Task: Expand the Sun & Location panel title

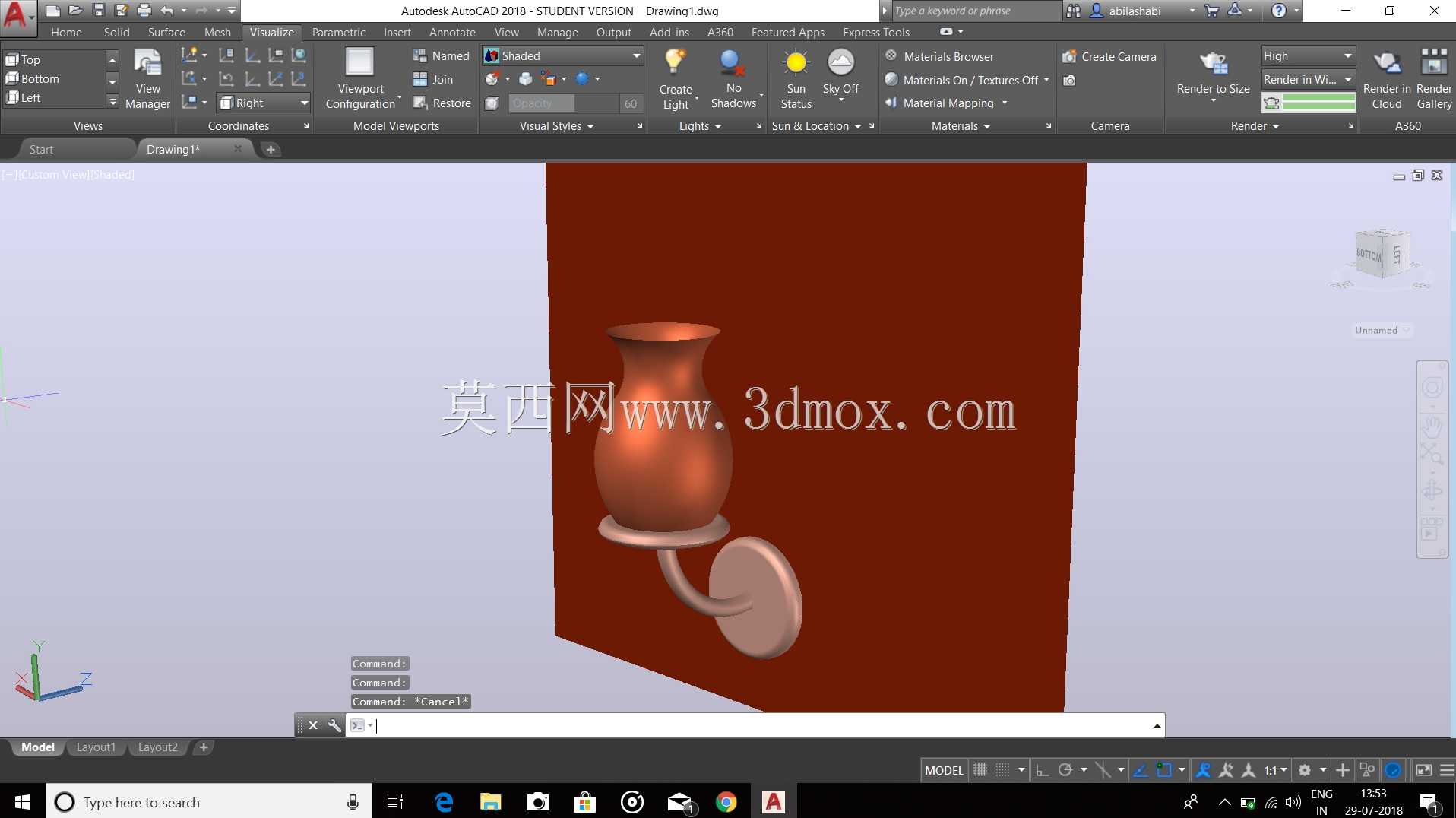Action: tap(816, 125)
